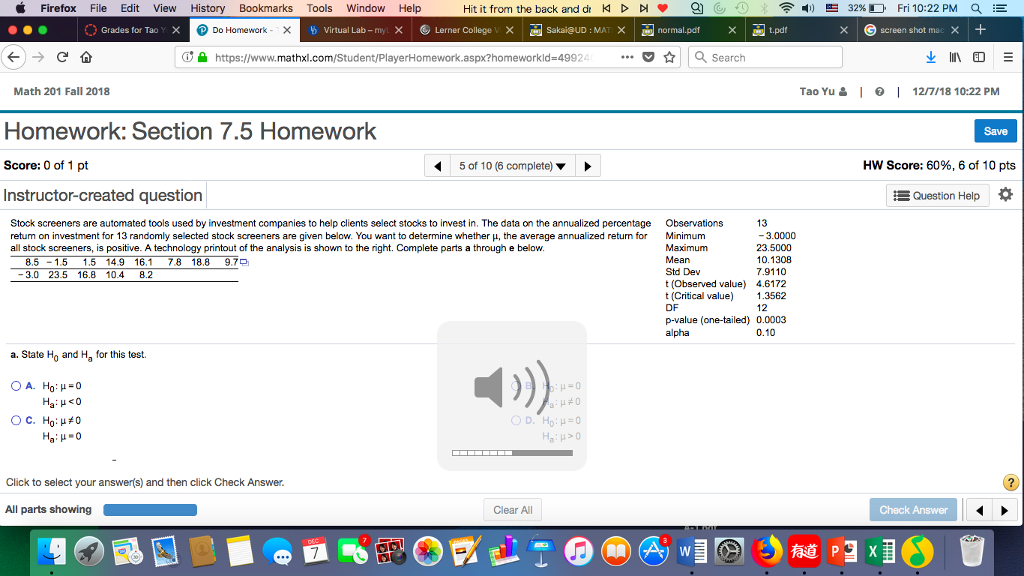The width and height of the screenshot is (1024, 576).
Task: Open Messages app in dock
Action: [278, 551]
